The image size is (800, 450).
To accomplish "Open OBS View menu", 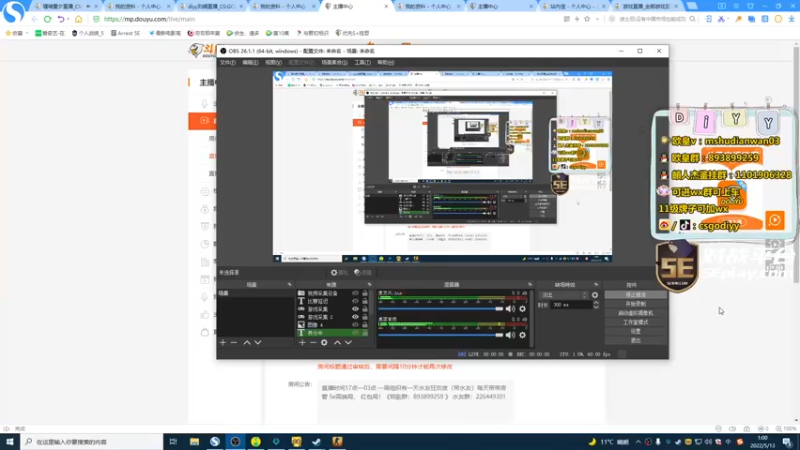I will click(273, 62).
